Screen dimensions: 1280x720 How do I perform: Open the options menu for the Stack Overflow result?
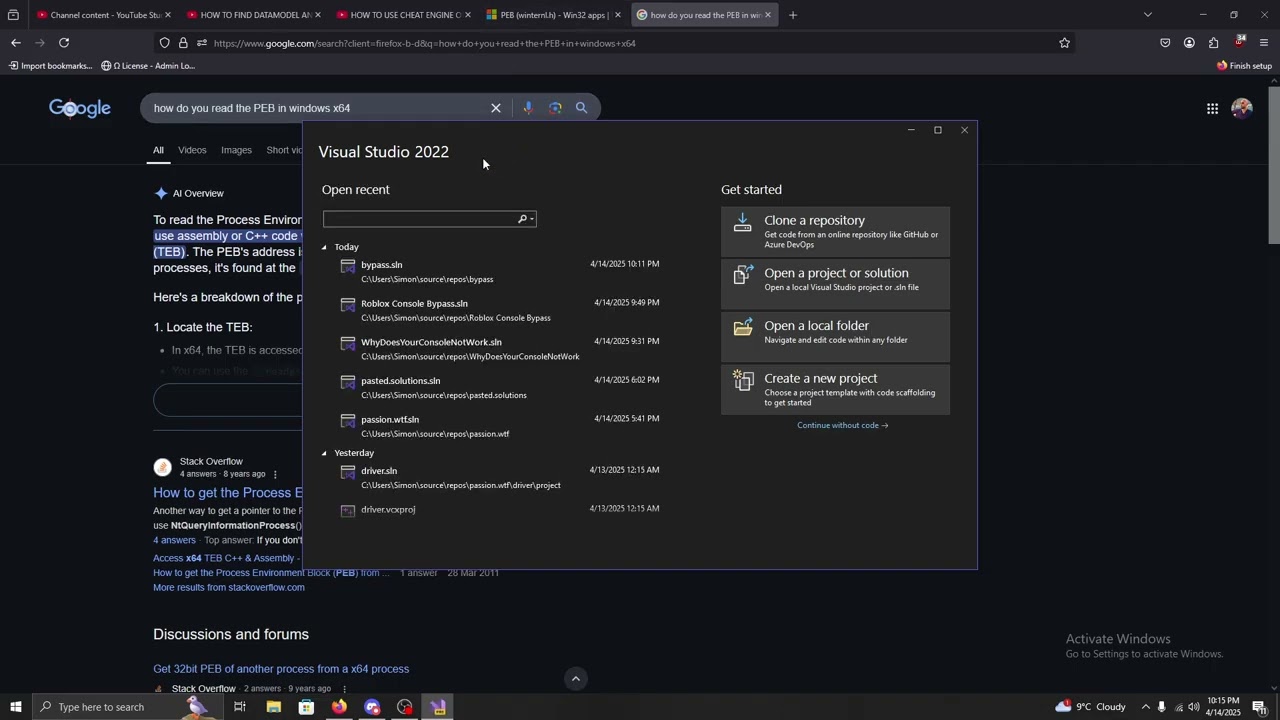click(x=275, y=474)
